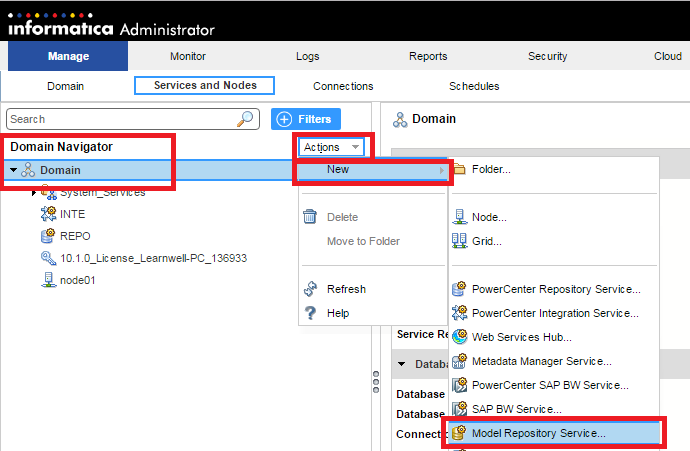Click the INTE integration service icon
The height and width of the screenshot is (451, 690).
47,214
